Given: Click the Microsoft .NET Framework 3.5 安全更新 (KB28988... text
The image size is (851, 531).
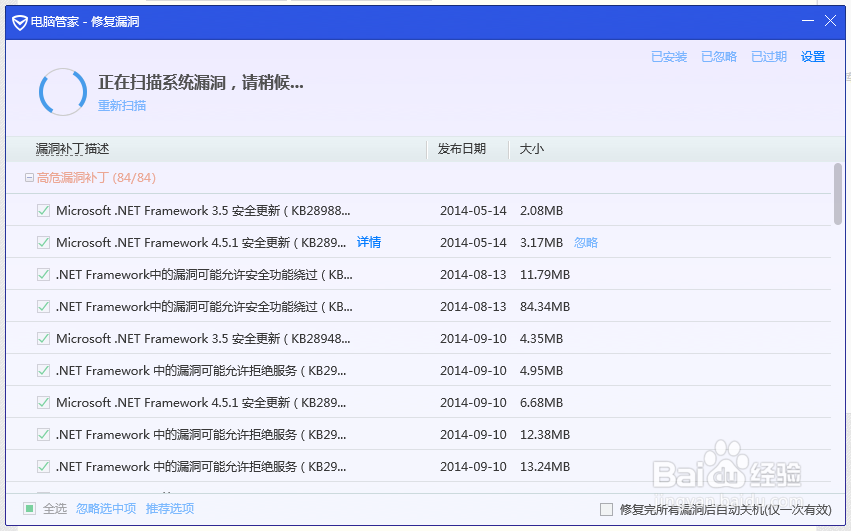Looking at the screenshot, I should click(203, 210).
